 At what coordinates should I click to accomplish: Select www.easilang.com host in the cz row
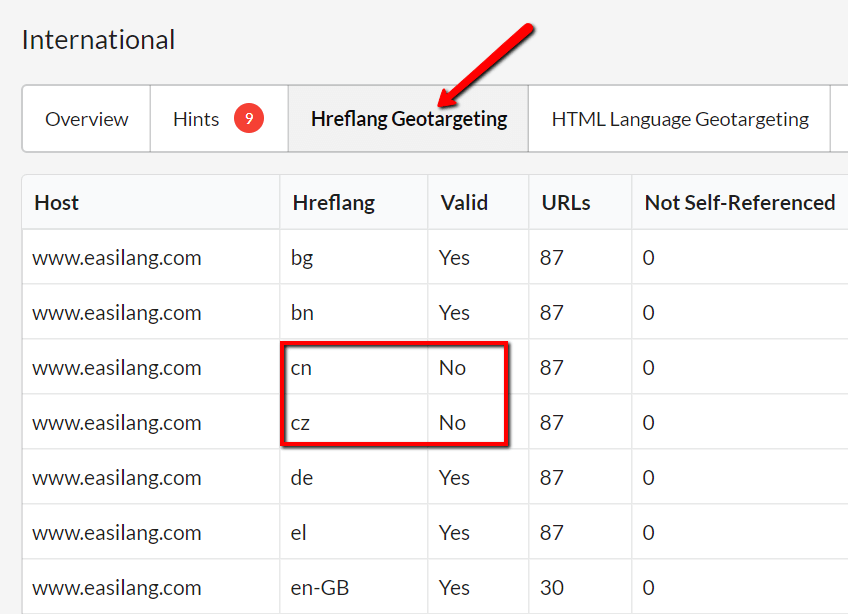(117, 423)
